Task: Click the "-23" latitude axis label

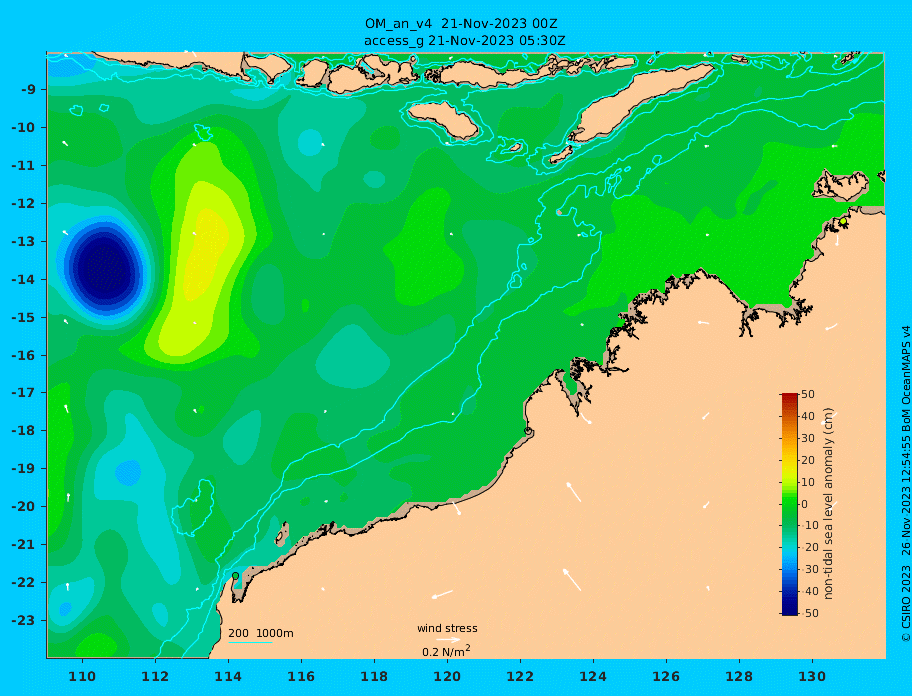Action: tap(24, 620)
